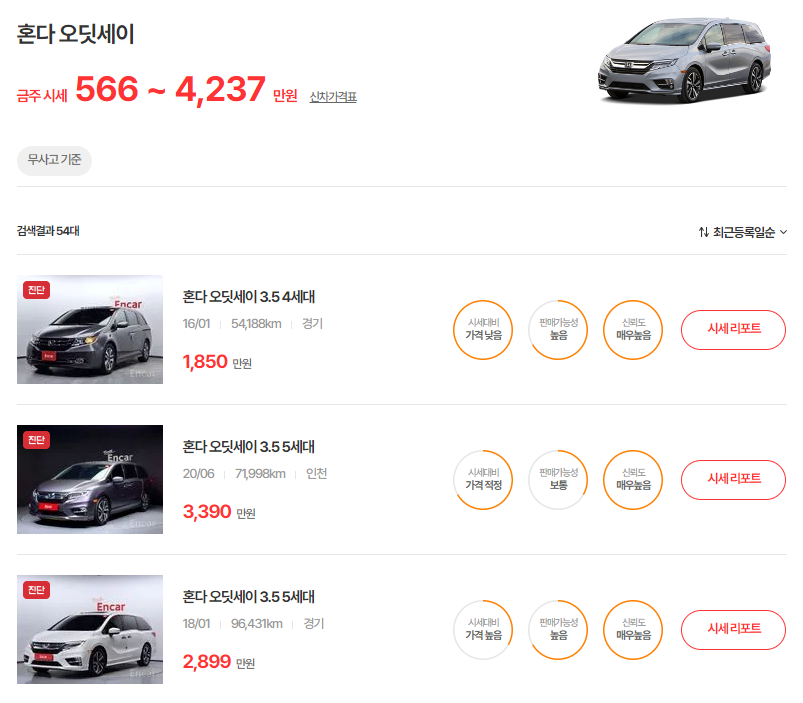Click the 시세대비 가격 낮음 circle indicator
Screen dimensions: 803x703
[483, 330]
